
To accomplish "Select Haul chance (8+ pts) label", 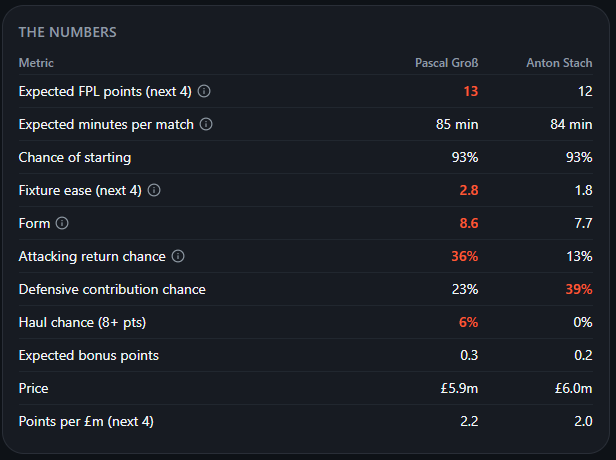I will (82, 322).
